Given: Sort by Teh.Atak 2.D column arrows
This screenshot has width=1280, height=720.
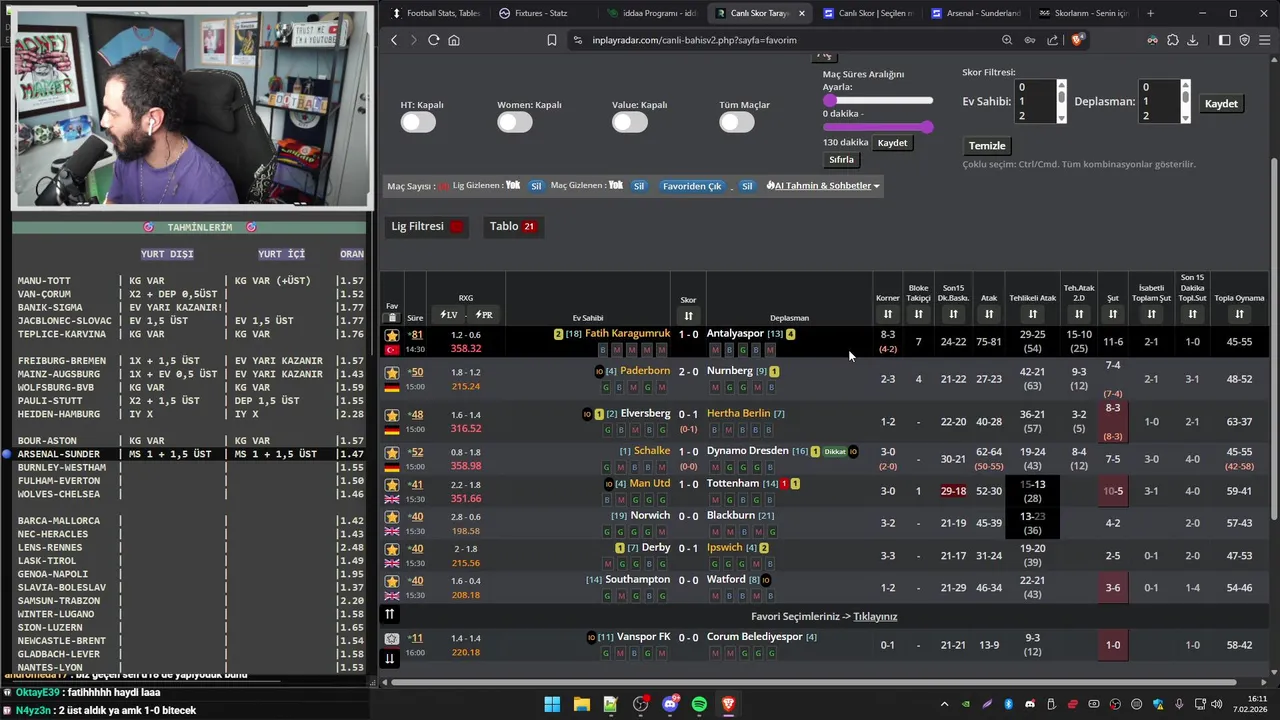Looking at the screenshot, I should [x=1079, y=314].
